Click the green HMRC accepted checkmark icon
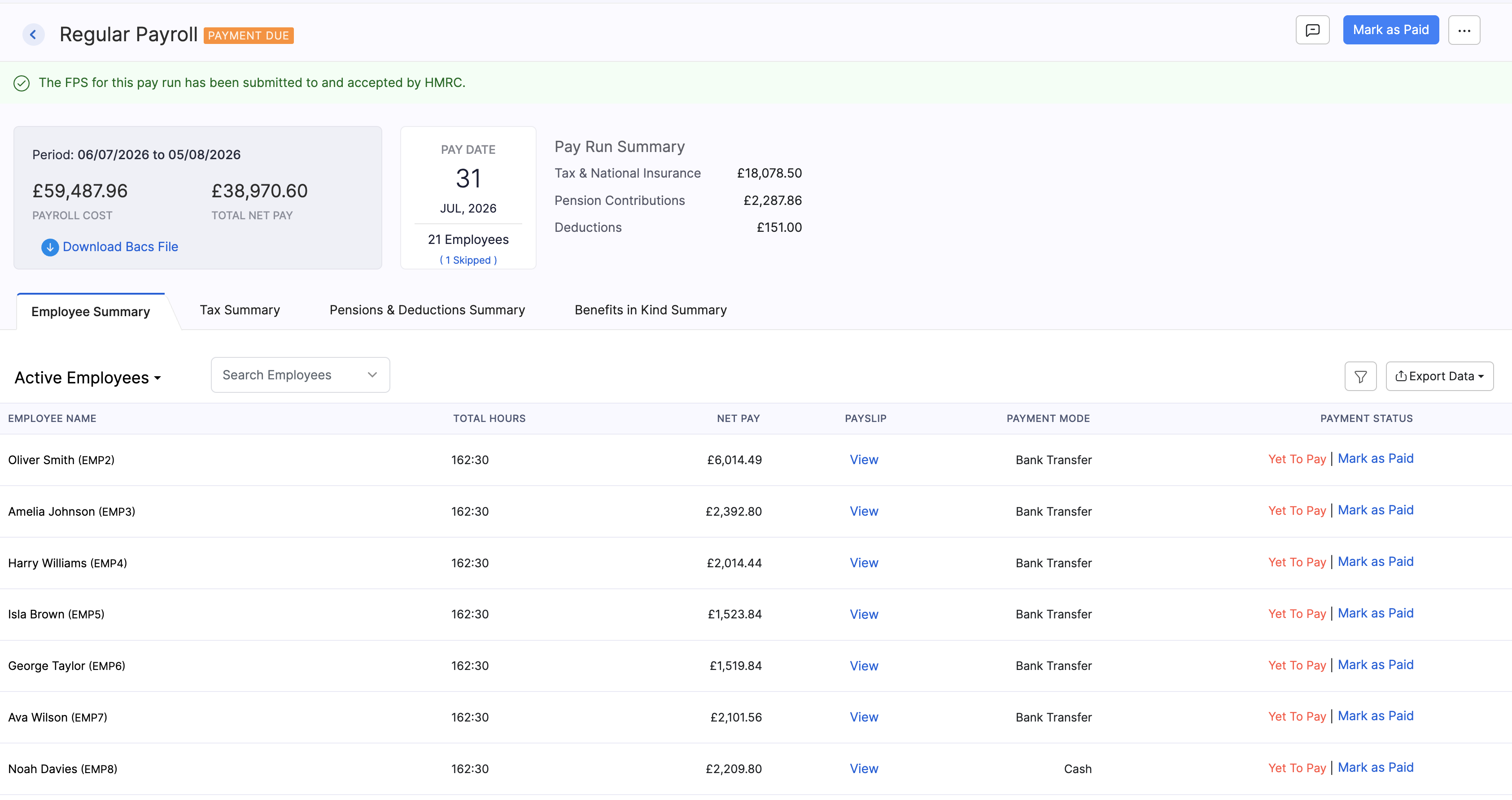This screenshot has height=800, width=1512. 22,83
